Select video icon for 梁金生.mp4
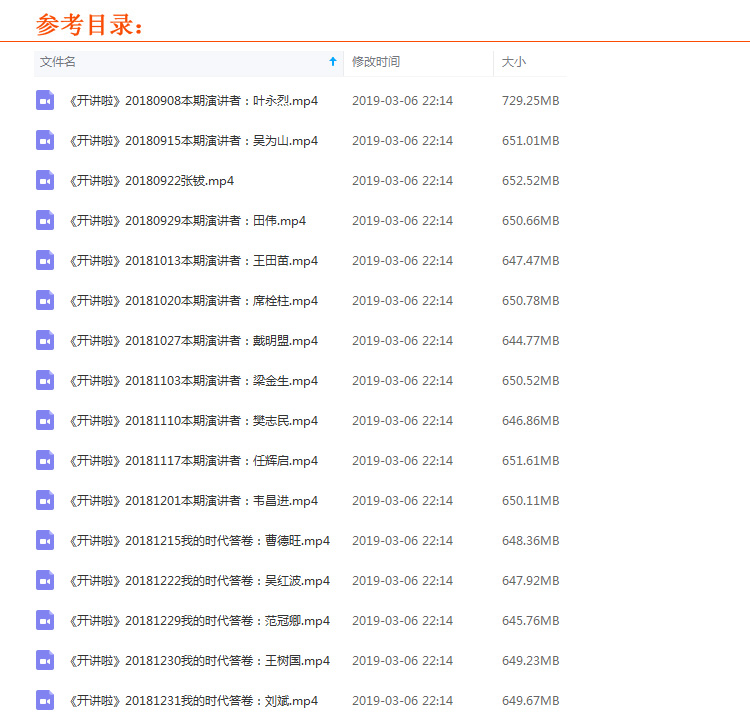 coord(45,380)
